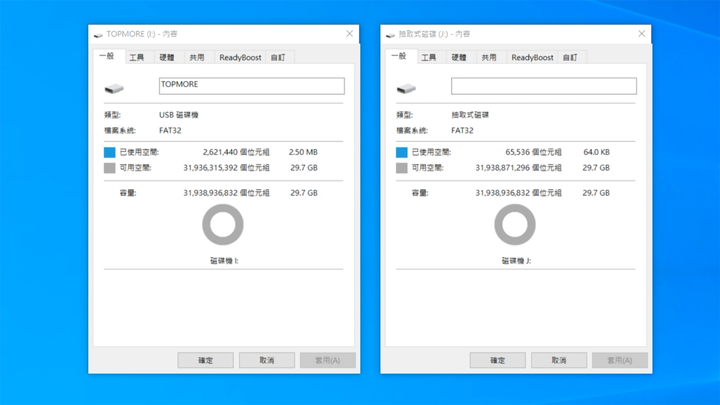Open the 硬體 tab in the J: window
The image size is (720, 405).
(459, 57)
